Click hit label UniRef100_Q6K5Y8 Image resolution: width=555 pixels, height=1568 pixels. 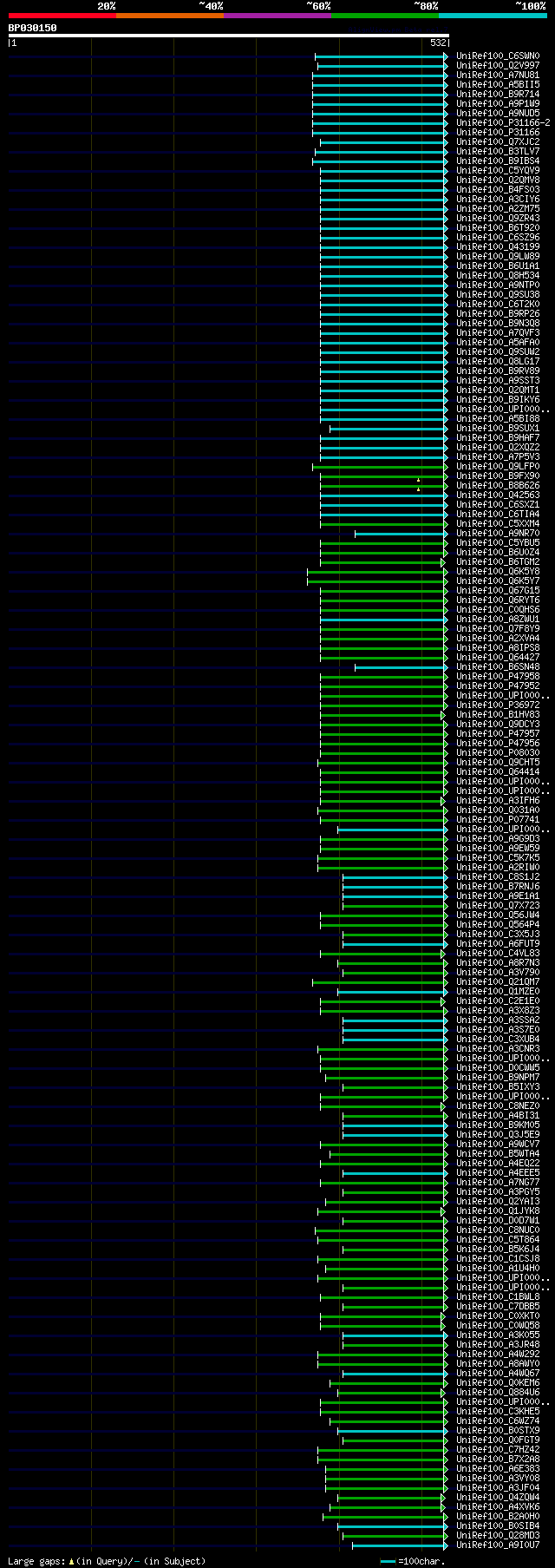(498, 572)
